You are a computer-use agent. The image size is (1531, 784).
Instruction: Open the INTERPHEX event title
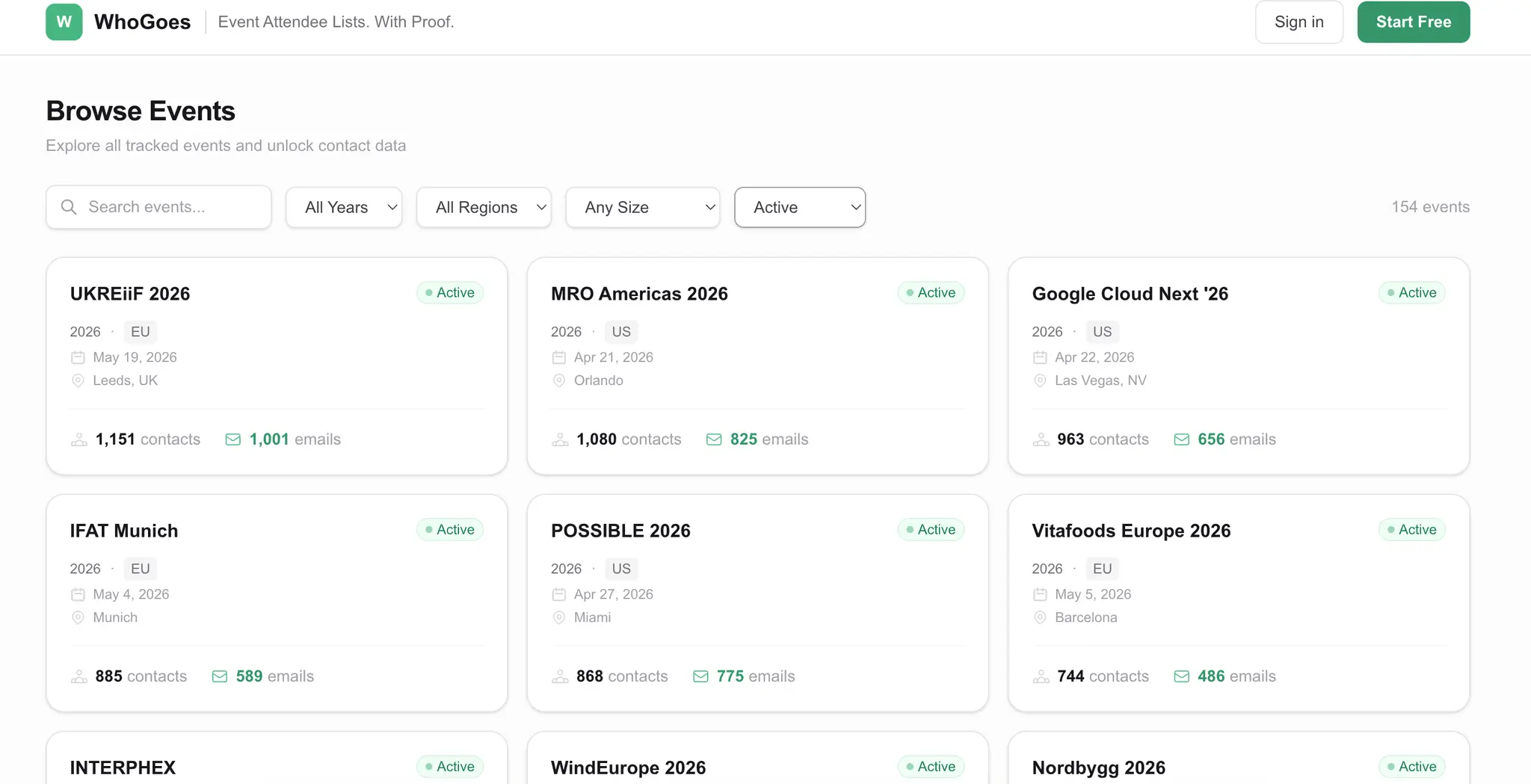[123, 768]
